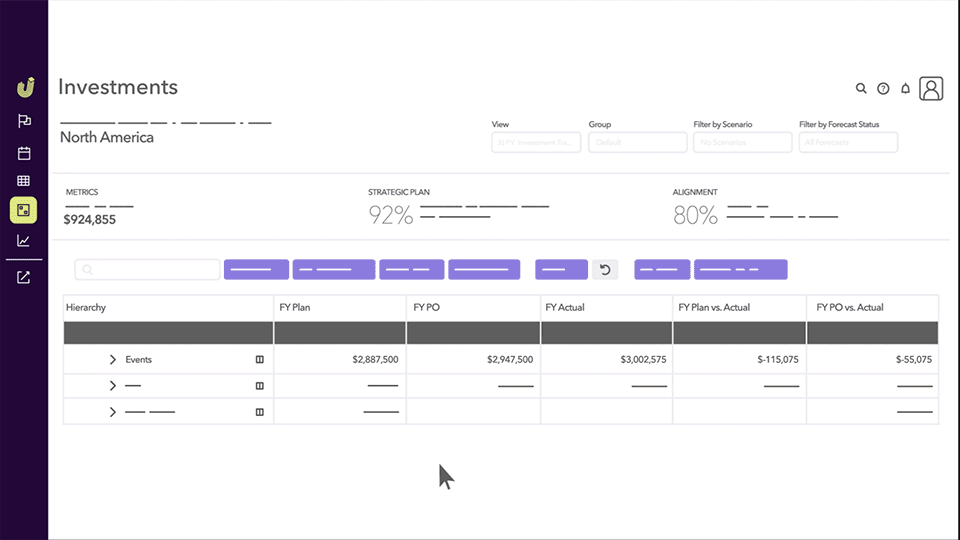960x540 pixels.
Task: Toggle the panel icon on the Events row
Action: (x=260, y=359)
